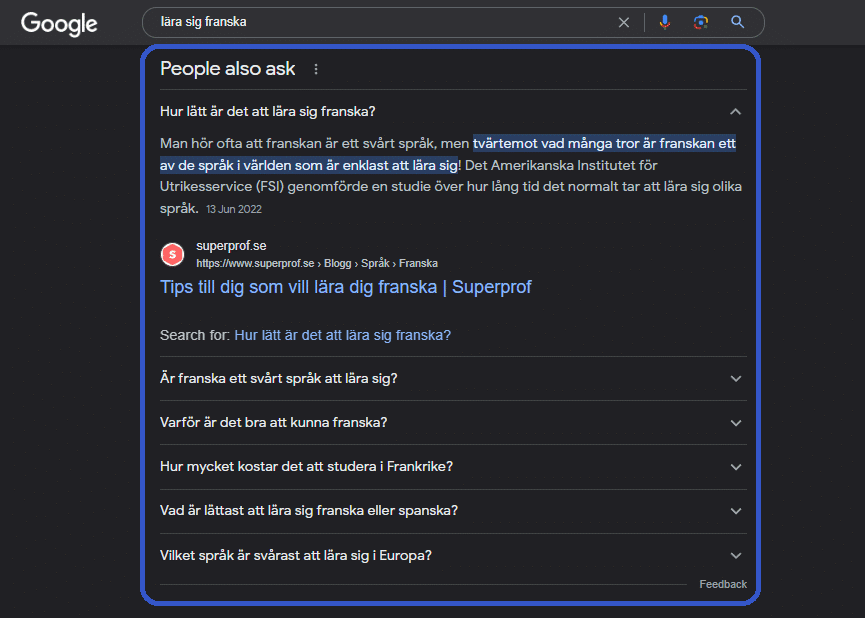
Task: Click the 'Hur lätt är det' question title
Action: tap(267, 111)
